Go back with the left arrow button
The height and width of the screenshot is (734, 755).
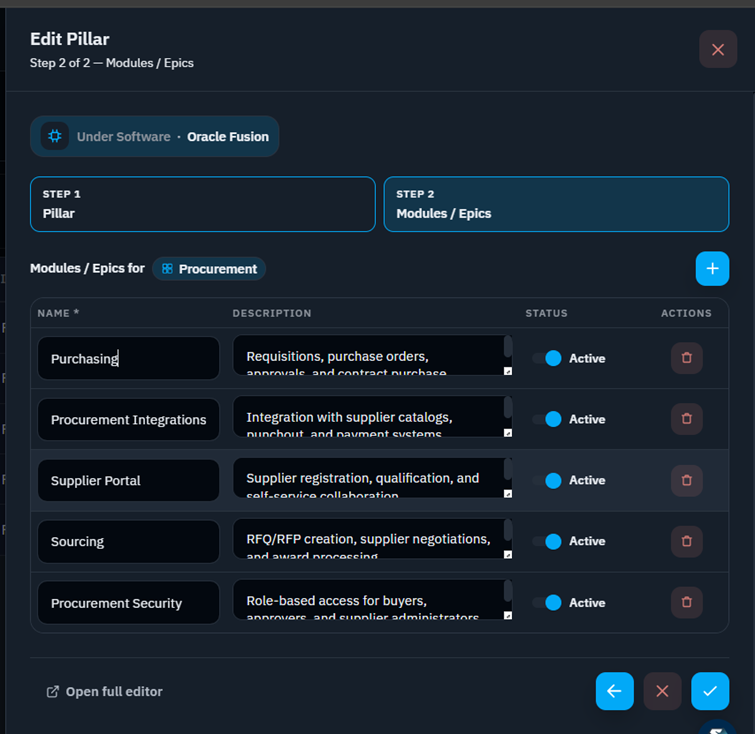[x=614, y=691]
